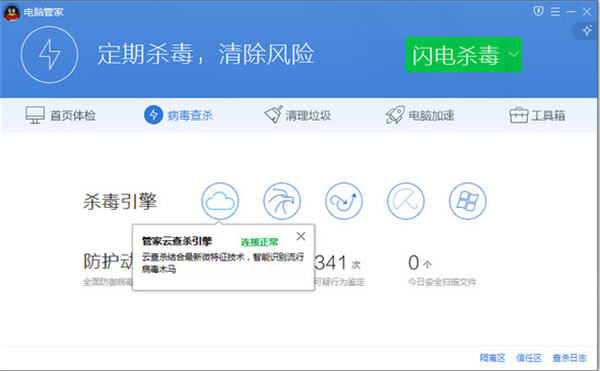Image resolution: width=600 pixels, height=371 pixels.
Task: Open the main menu hamburger icon
Action: [555, 11]
